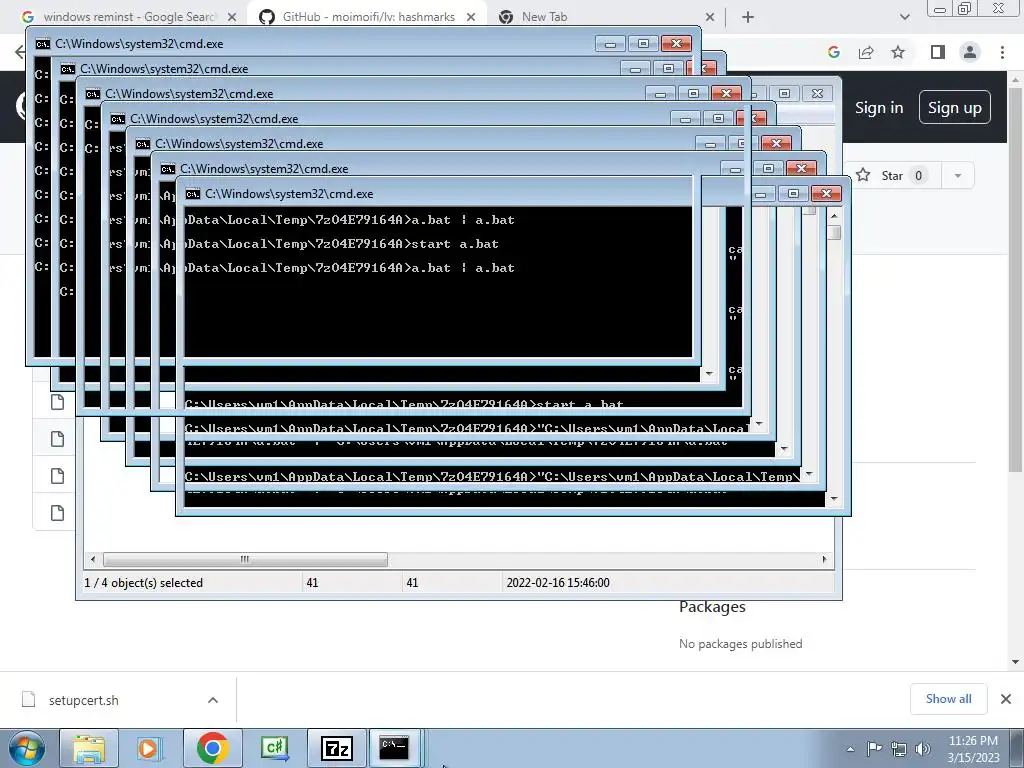Click the network tray icon
Image resolution: width=1024 pixels, height=768 pixels.
point(899,748)
